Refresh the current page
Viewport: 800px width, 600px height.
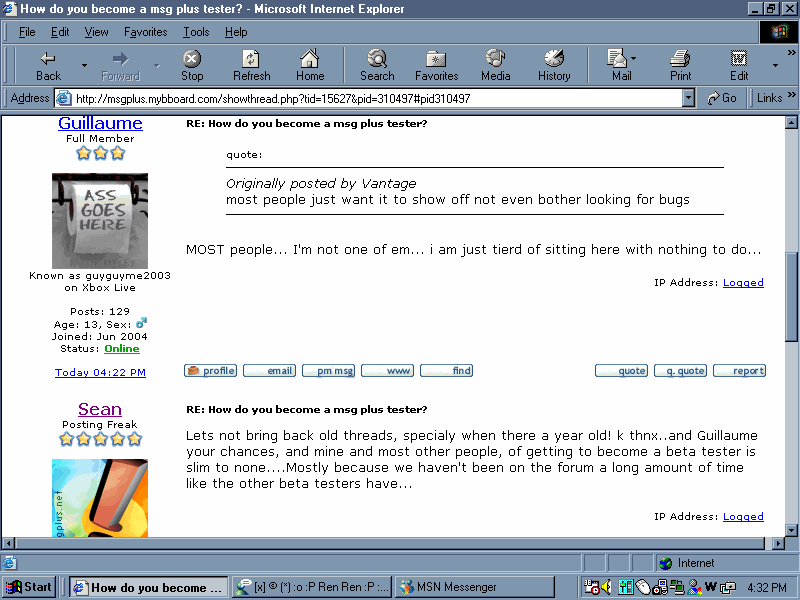point(251,66)
